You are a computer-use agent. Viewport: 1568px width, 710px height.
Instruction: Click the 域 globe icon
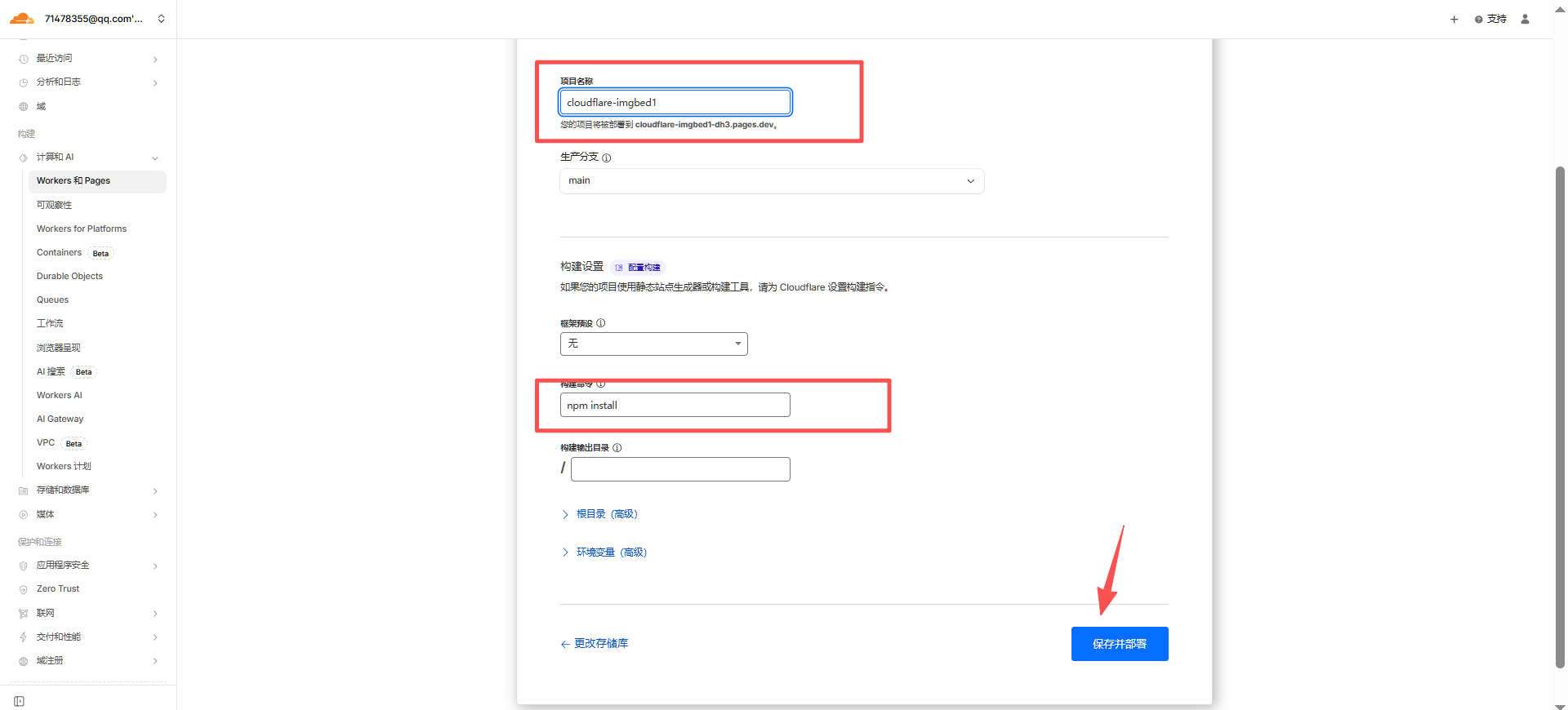coord(24,107)
